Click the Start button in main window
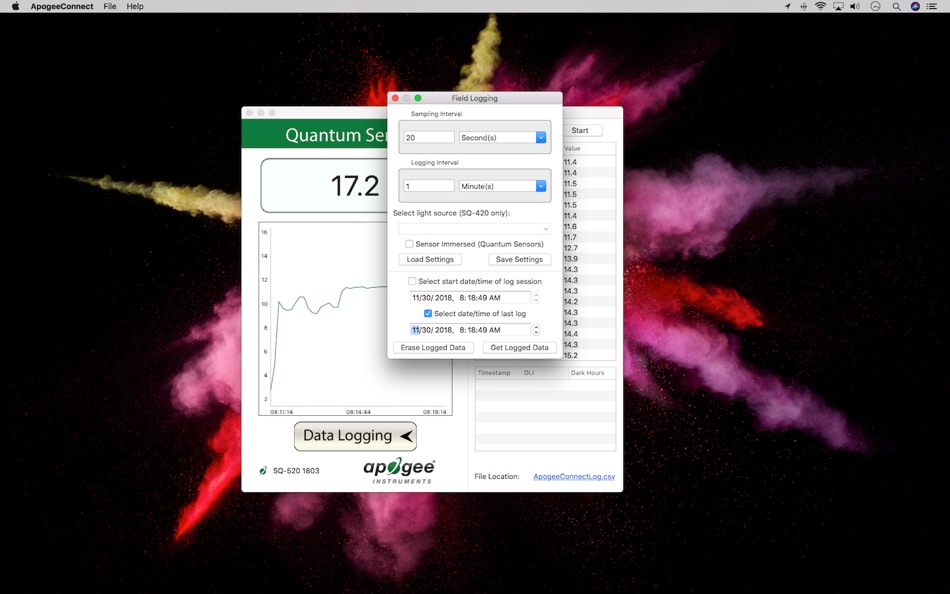Screen dimensions: 950x594 [x=580, y=130]
